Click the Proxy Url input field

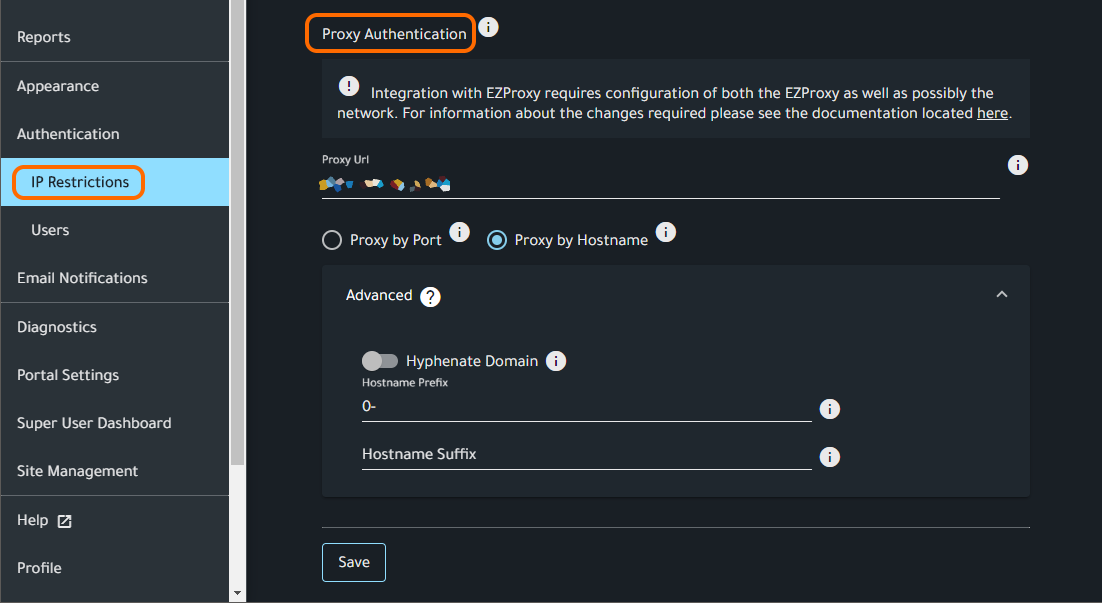point(660,184)
